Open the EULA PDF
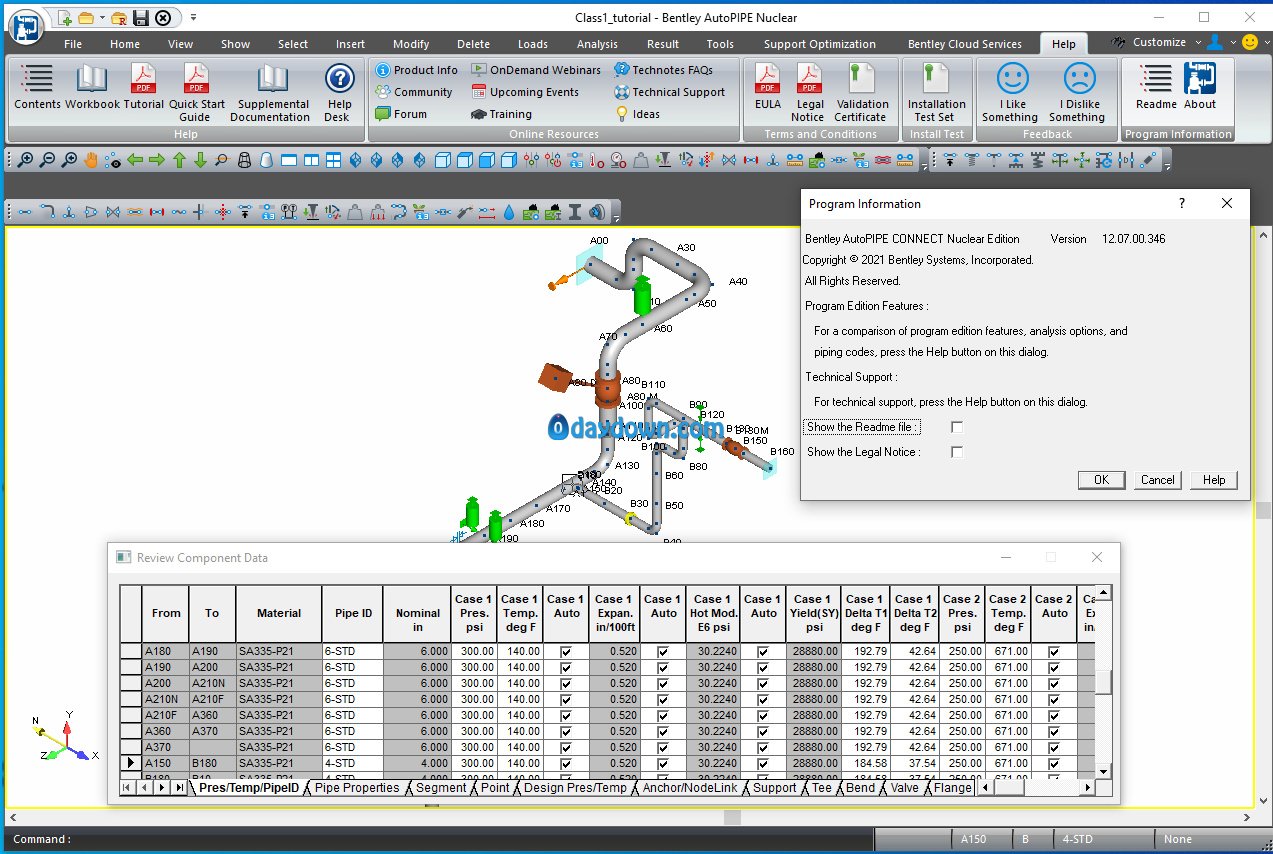The height and width of the screenshot is (854, 1273). (x=768, y=86)
